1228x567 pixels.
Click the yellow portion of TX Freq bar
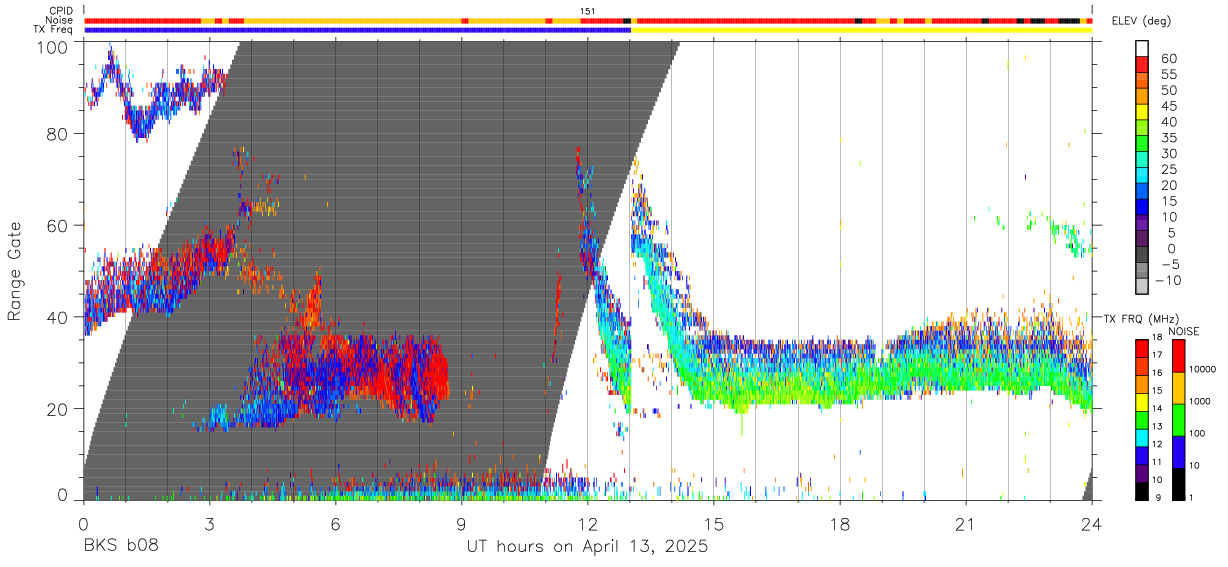[x=861, y=30]
